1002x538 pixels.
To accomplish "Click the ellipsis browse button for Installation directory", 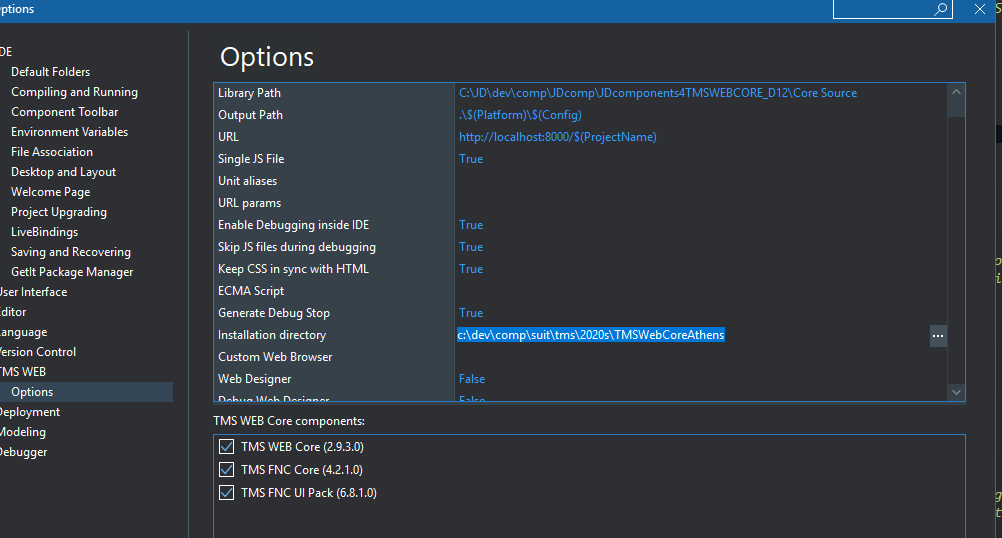I will point(937,336).
